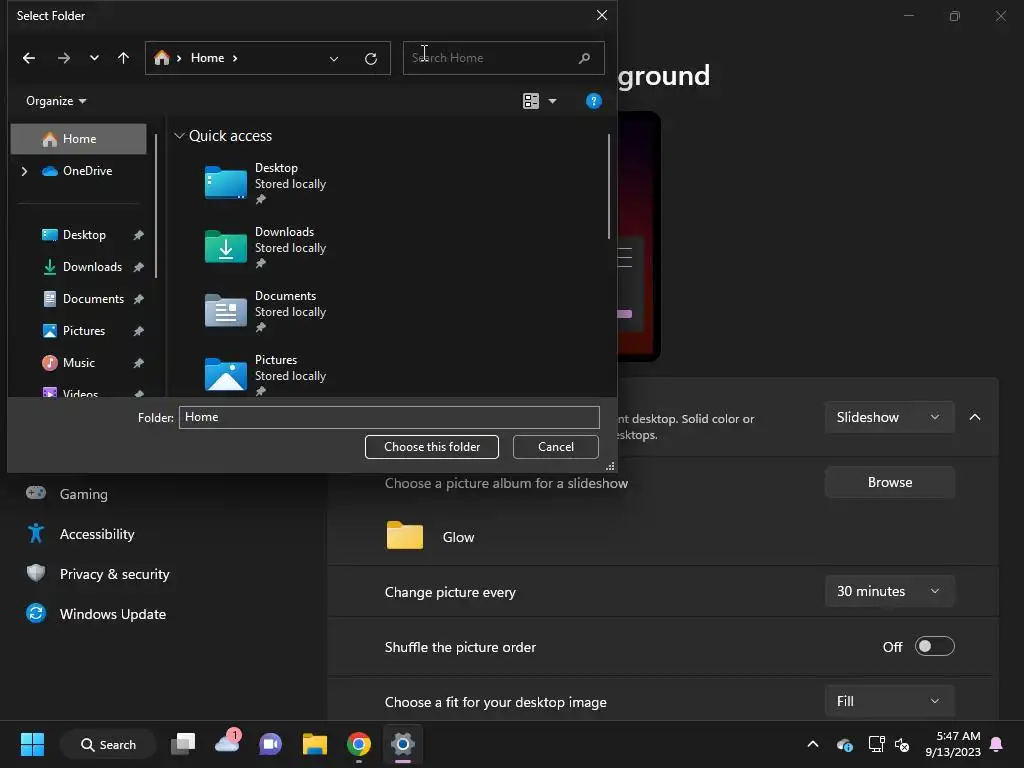The width and height of the screenshot is (1024, 768).
Task: Select the Glow album folder
Action: tap(431, 537)
